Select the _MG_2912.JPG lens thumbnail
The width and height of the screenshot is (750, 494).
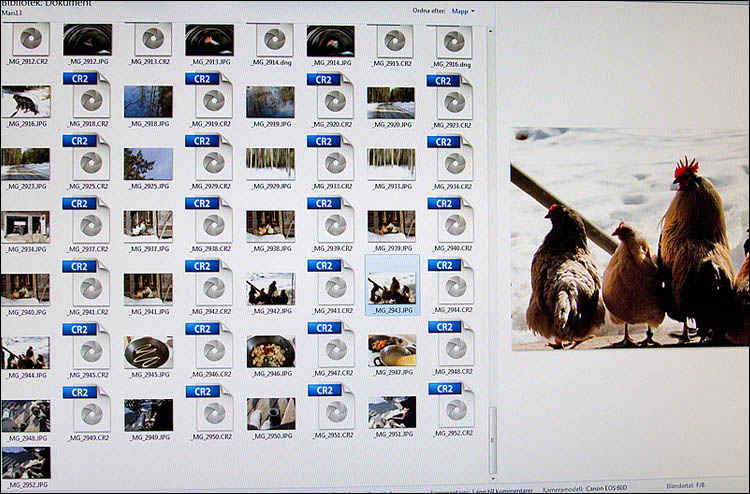tap(88, 40)
